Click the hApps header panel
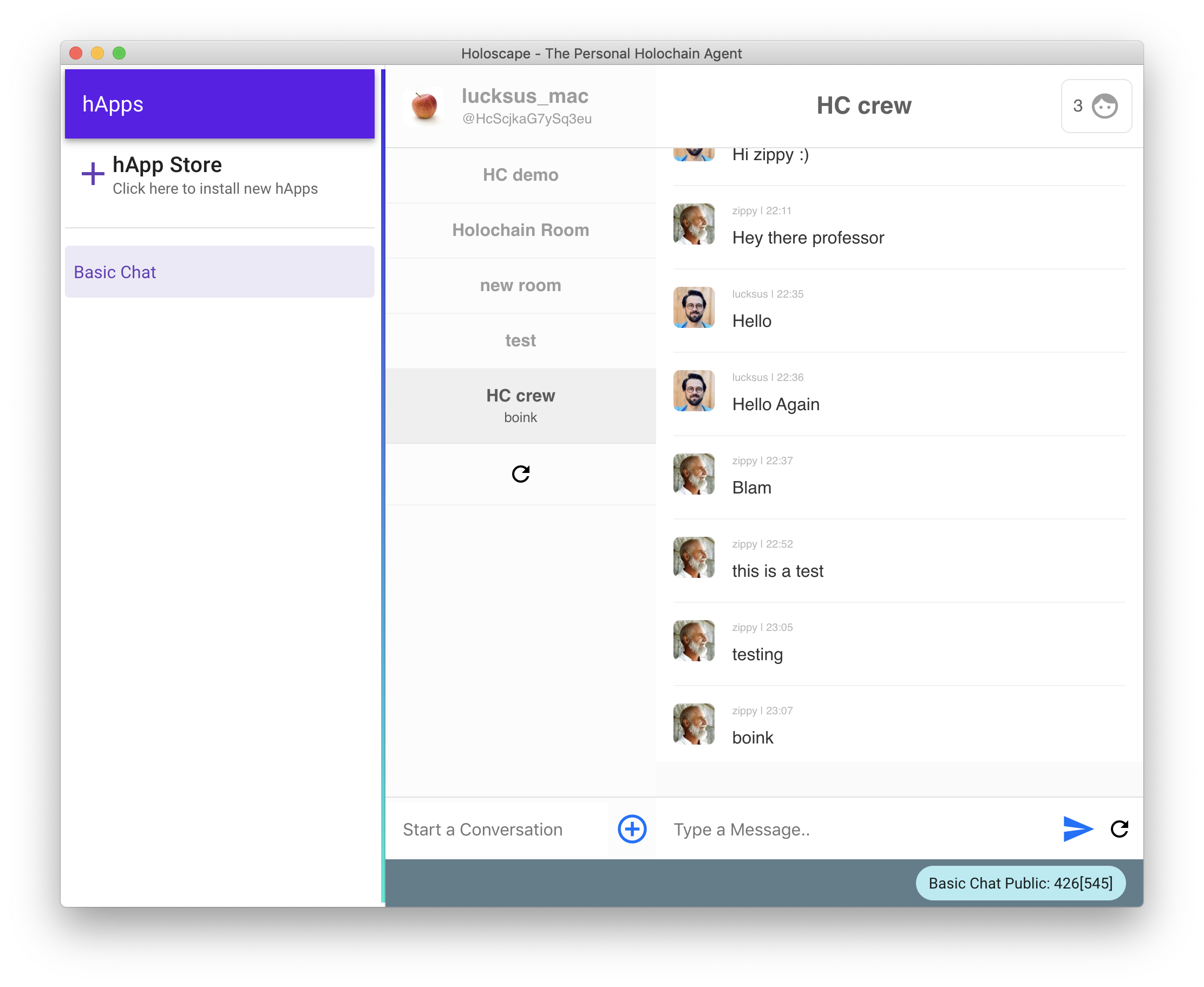The width and height of the screenshot is (1204, 987). click(220, 104)
